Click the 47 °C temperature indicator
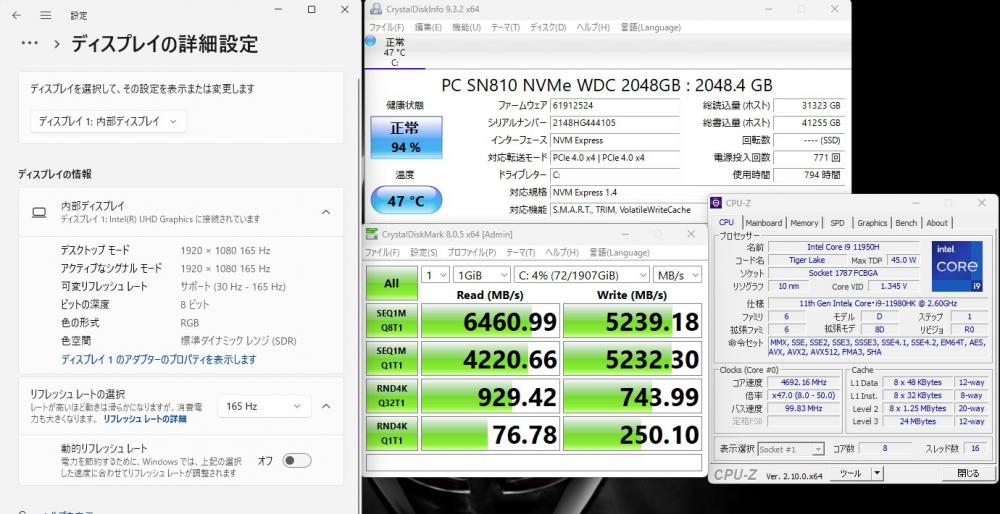 pyautogui.click(x=406, y=201)
